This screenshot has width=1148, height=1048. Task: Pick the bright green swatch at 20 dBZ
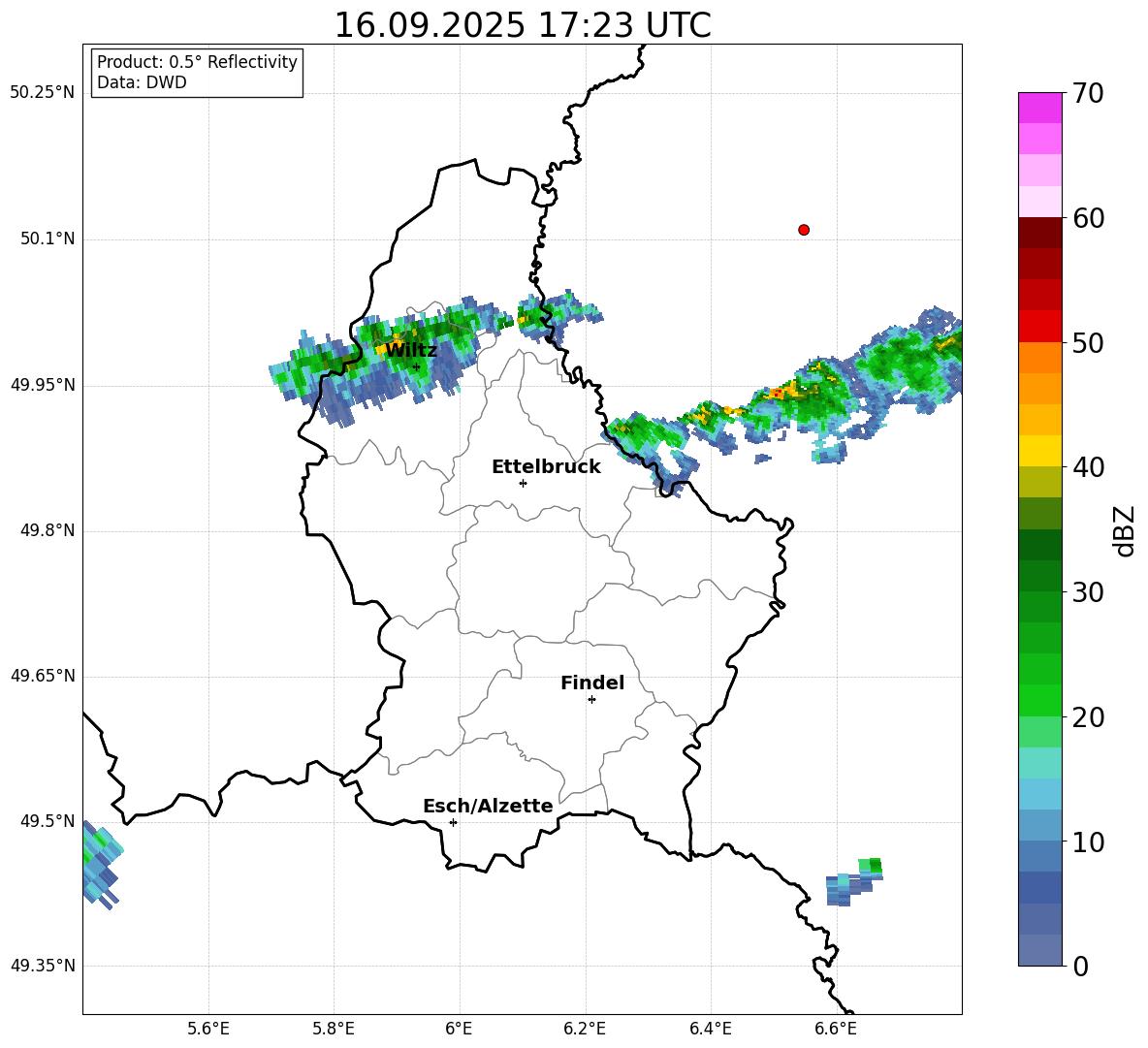pyautogui.click(x=1039, y=700)
